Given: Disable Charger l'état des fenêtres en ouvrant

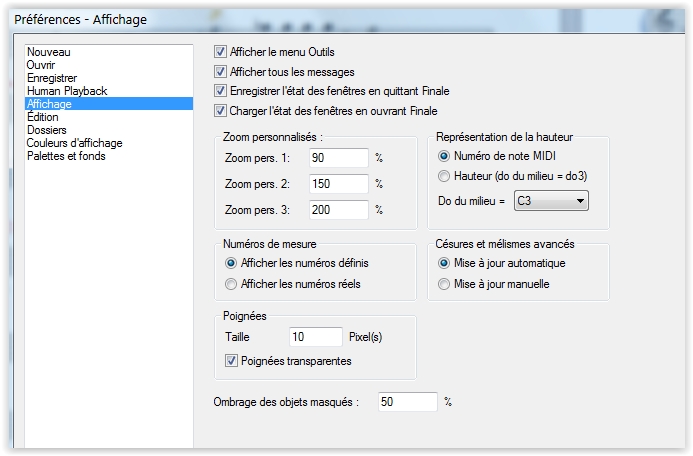Looking at the screenshot, I should click(221, 111).
